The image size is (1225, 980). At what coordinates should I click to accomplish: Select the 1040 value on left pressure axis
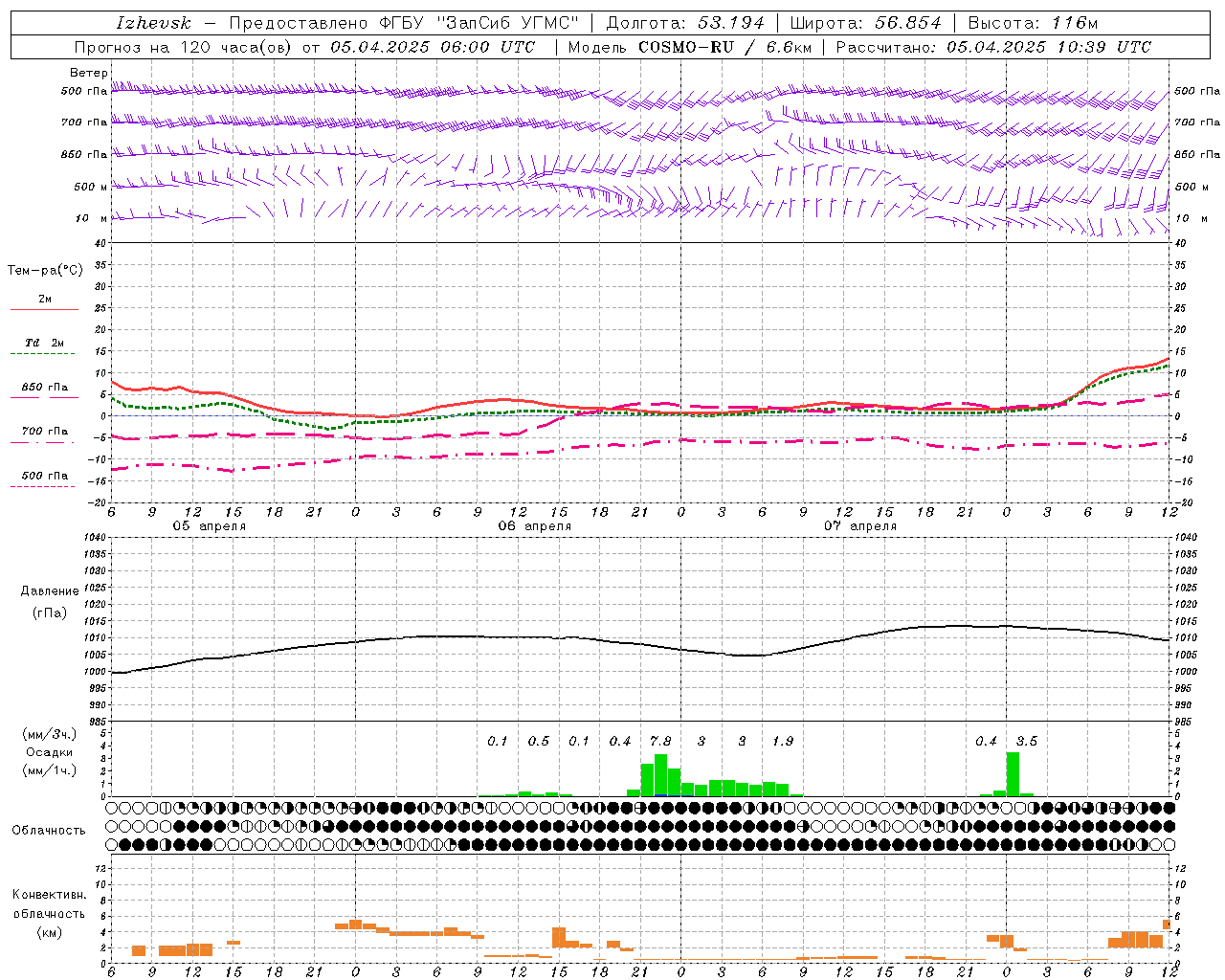[x=94, y=538]
